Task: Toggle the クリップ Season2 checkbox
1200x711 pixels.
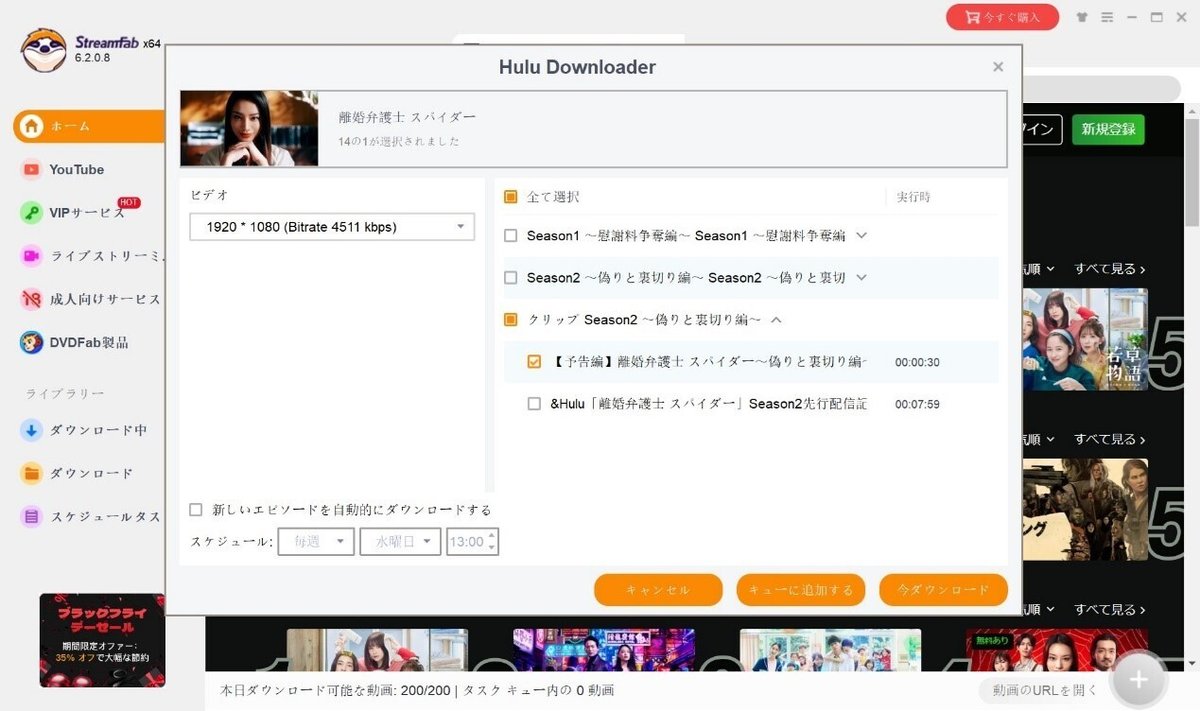Action: pos(511,320)
